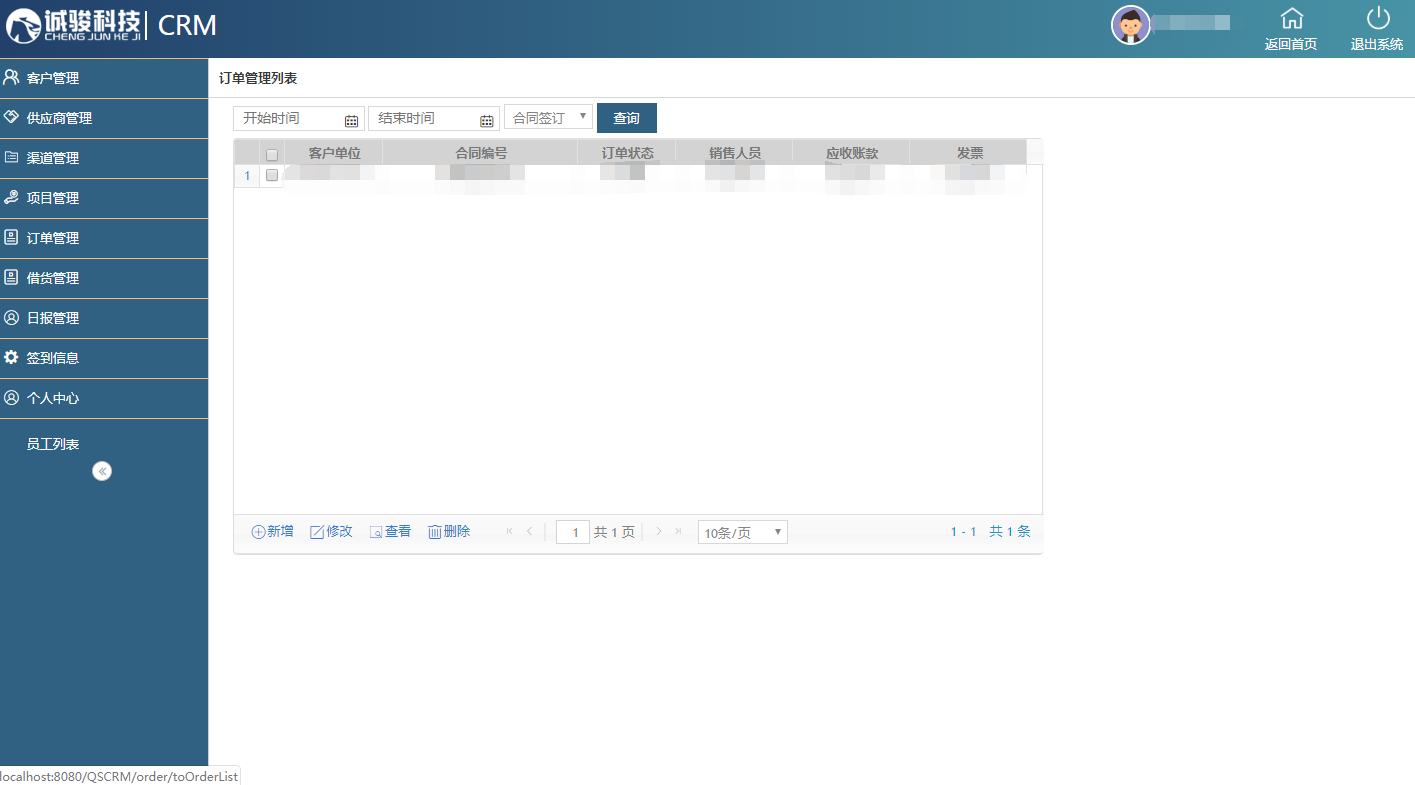The width and height of the screenshot is (1415, 785).
Task: Open 借货管理 menu
Action: click(x=104, y=278)
